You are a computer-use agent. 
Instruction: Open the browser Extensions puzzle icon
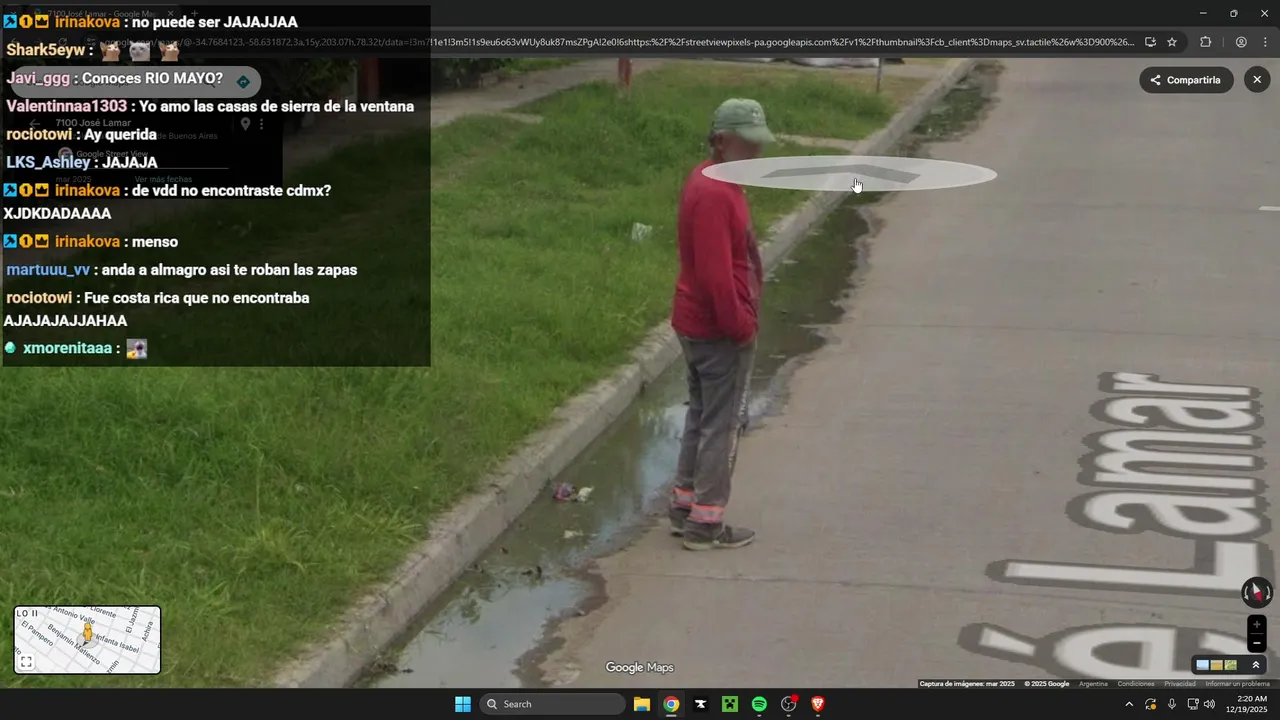point(1205,42)
